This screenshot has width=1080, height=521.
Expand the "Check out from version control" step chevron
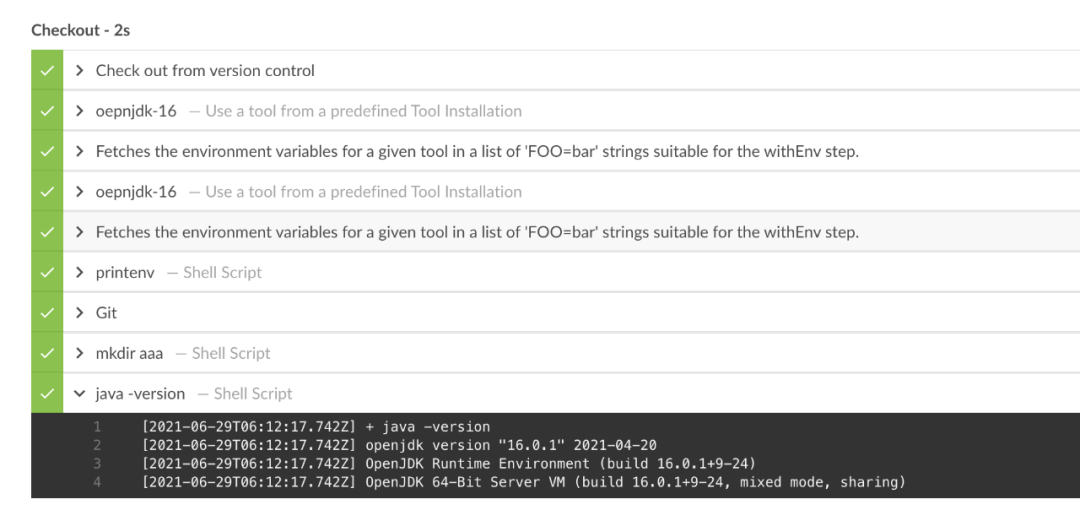point(80,71)
